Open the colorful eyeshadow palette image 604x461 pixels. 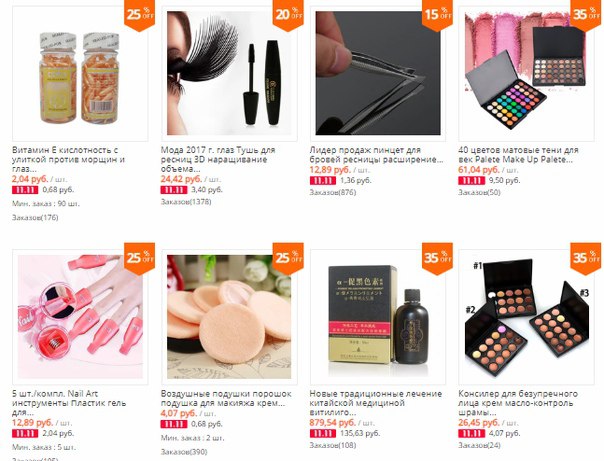[x=527, y=73]
